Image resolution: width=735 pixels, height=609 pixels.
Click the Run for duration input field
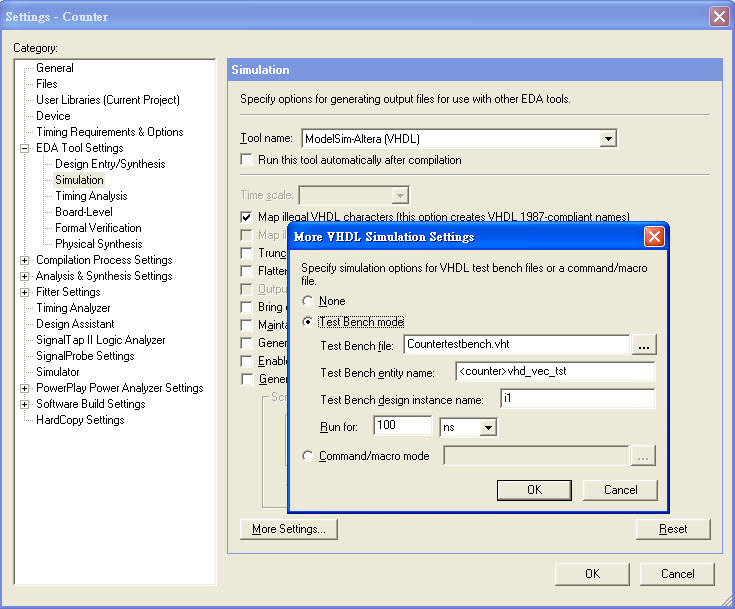(x=401, y=427)
